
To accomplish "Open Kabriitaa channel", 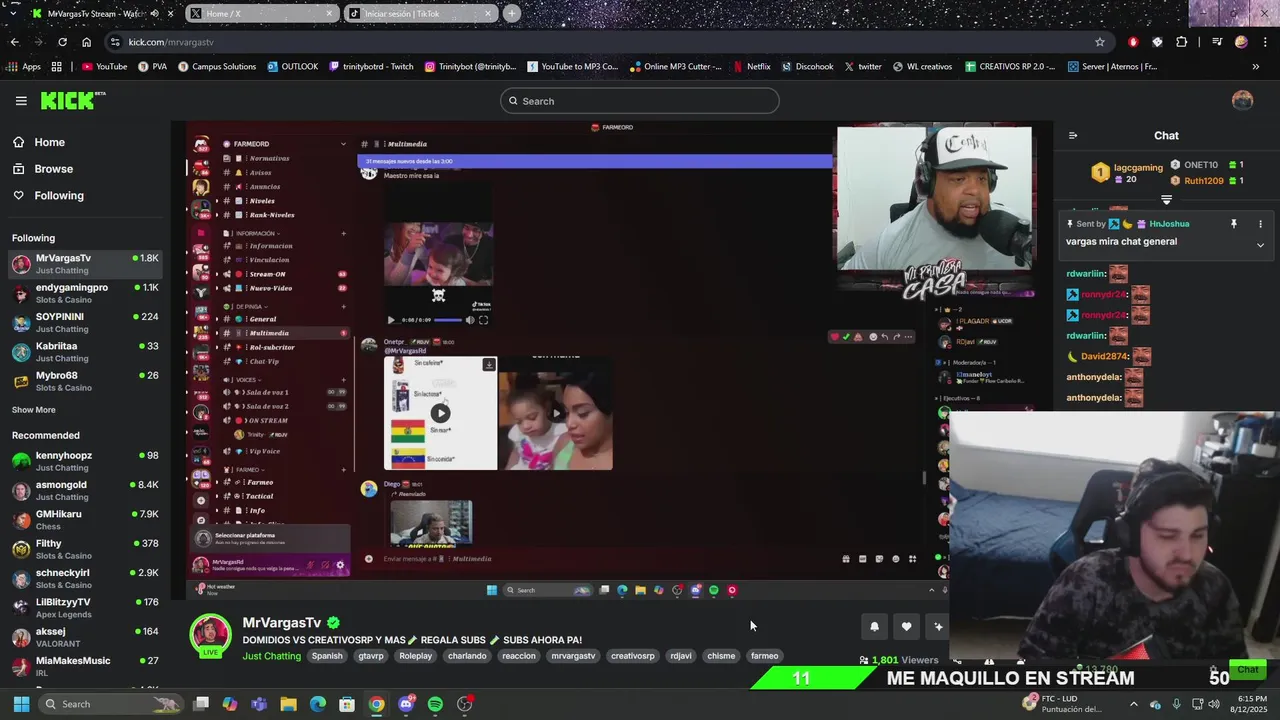I will pyautogui.click(x=85, y=352).
